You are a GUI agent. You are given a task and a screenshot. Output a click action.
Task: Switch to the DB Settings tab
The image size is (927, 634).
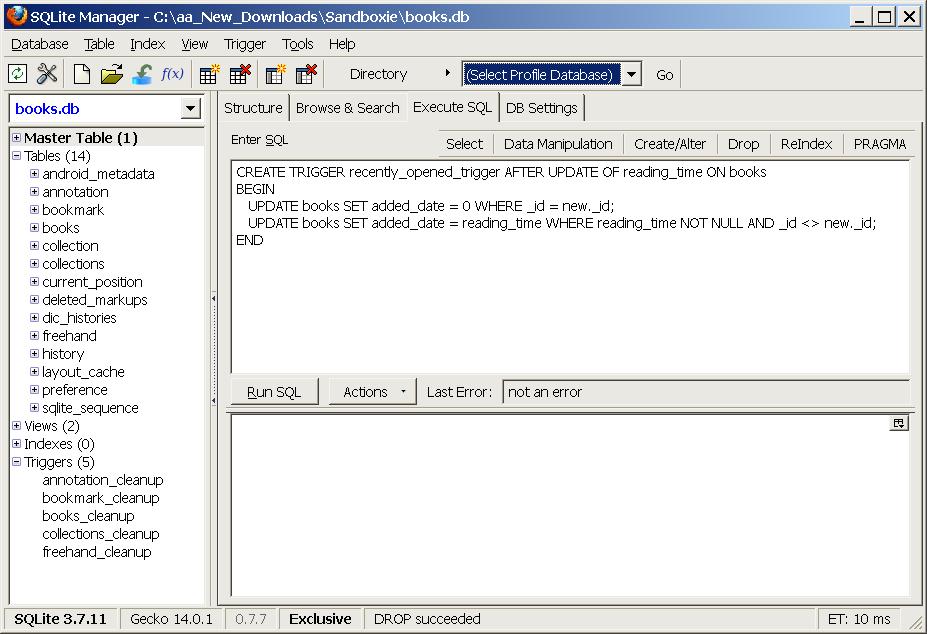(542, 108)
